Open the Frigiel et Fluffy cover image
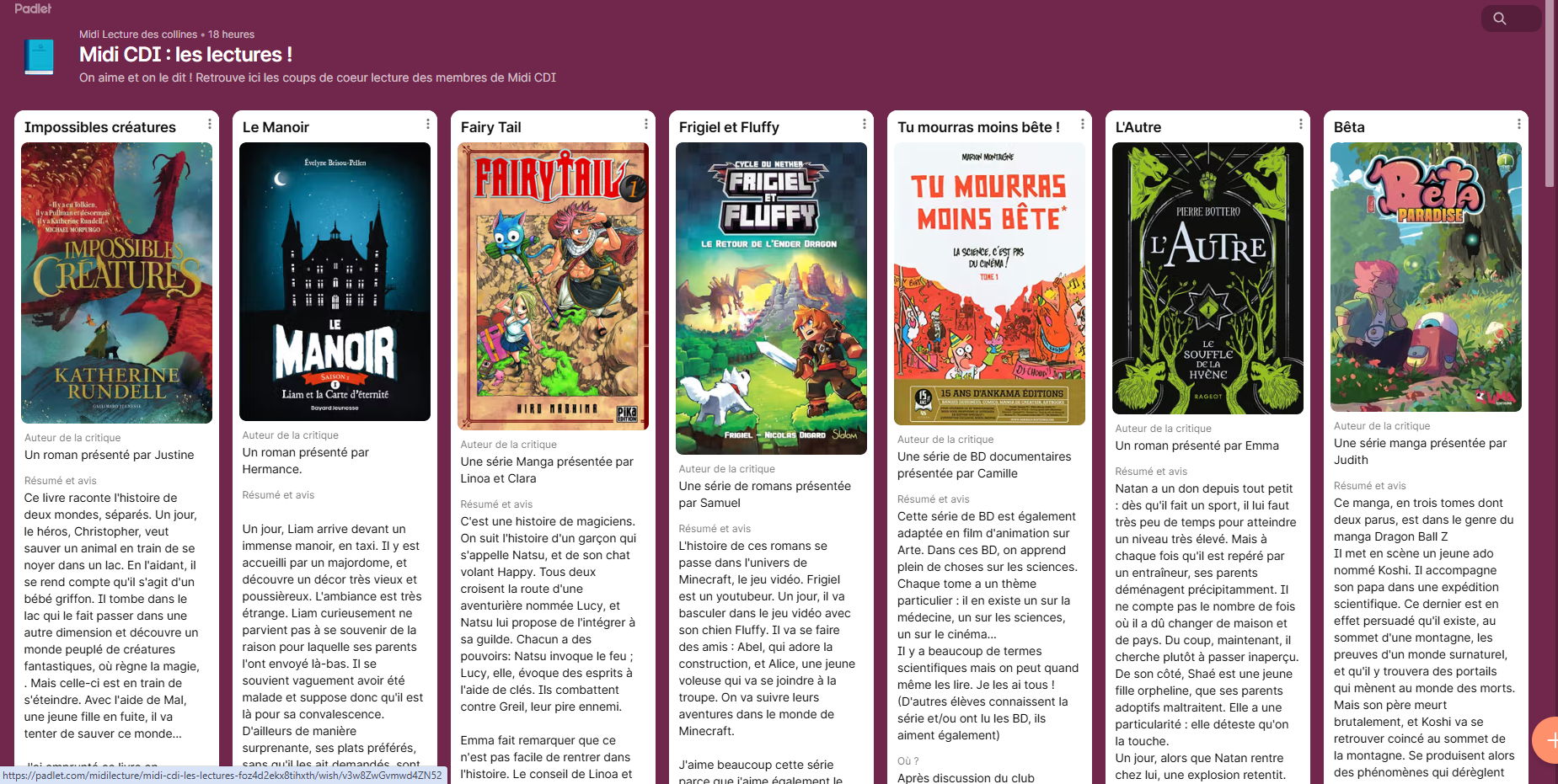 tap(771, 298)
